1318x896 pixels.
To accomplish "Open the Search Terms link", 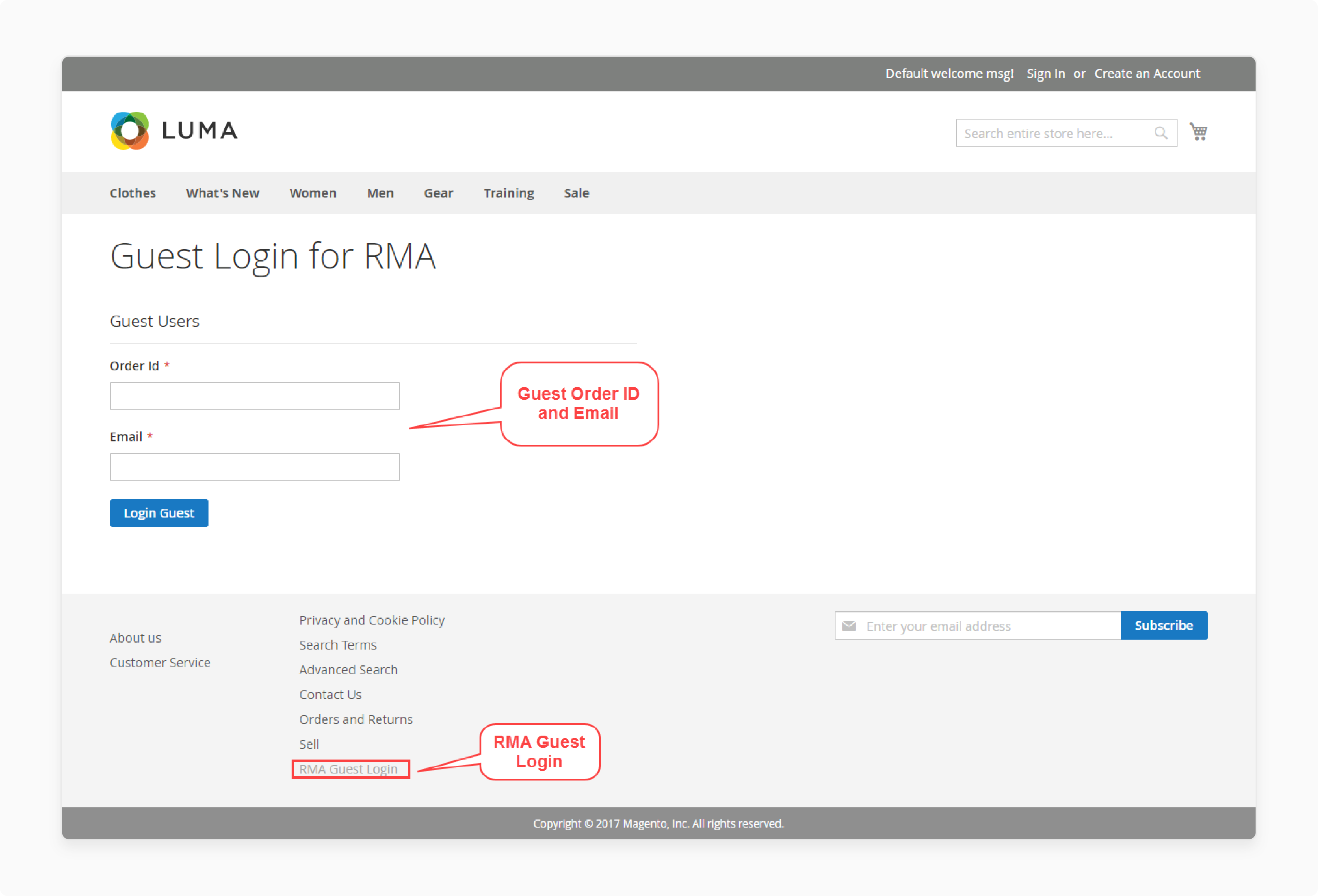I will point(338,645).
